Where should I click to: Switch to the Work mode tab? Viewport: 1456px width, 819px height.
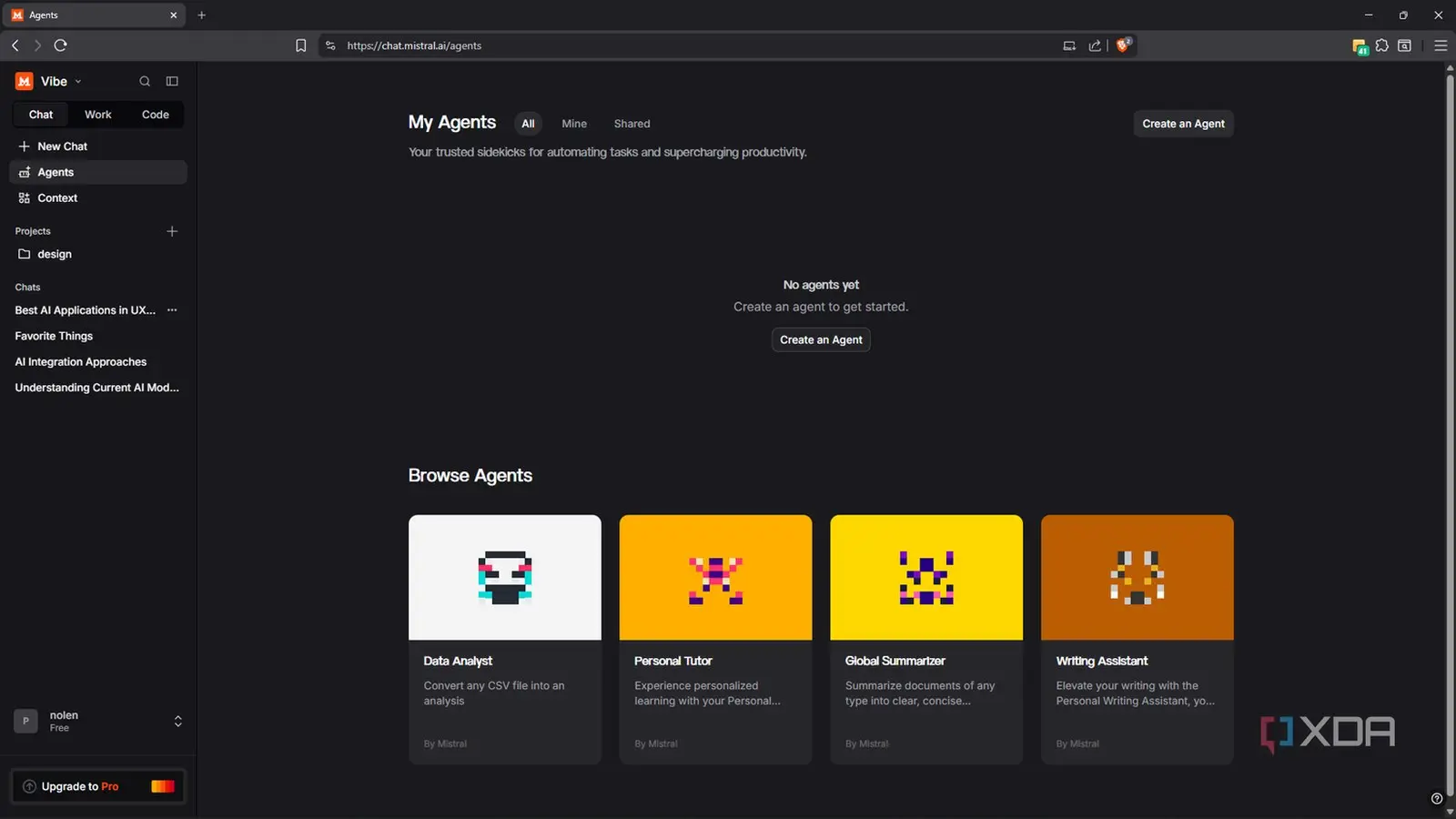pyautogui.click(x=98, y=115)
